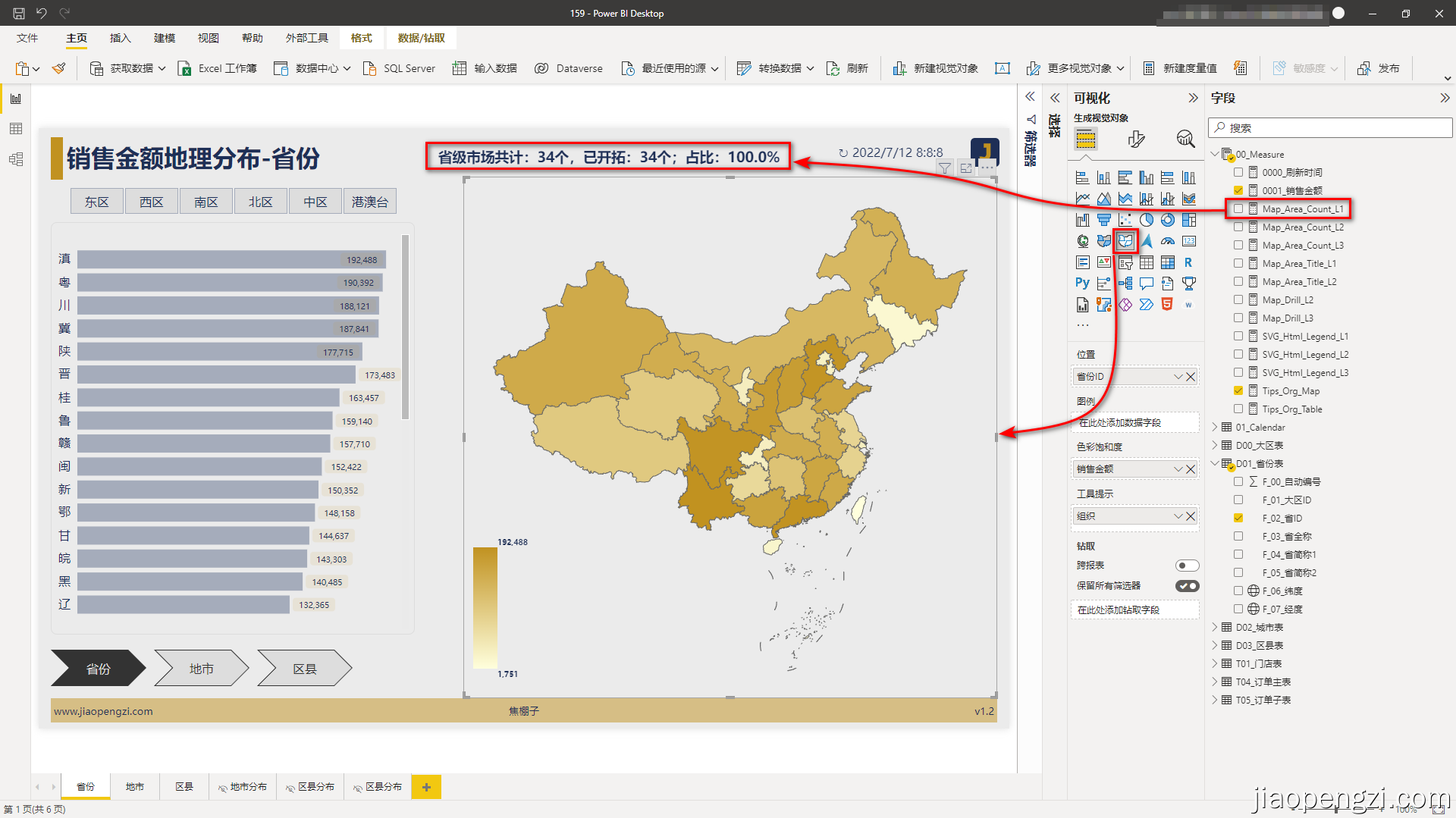Click the 东区 slicer button
Image resolution: width=1456 pixels, height=818 pixels.
click(x=96, y=201)
